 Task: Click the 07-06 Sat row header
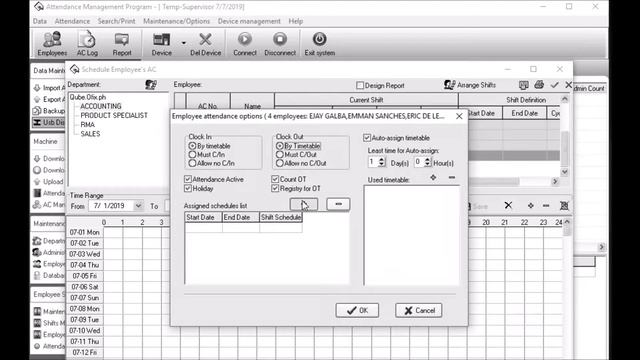pyautogui.click(x=84, y=287)
